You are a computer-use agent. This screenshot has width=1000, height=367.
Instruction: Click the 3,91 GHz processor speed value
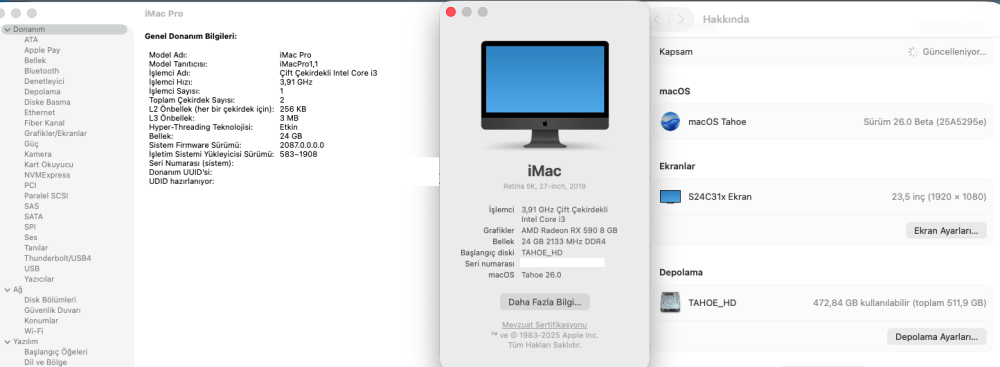(295, 82)
